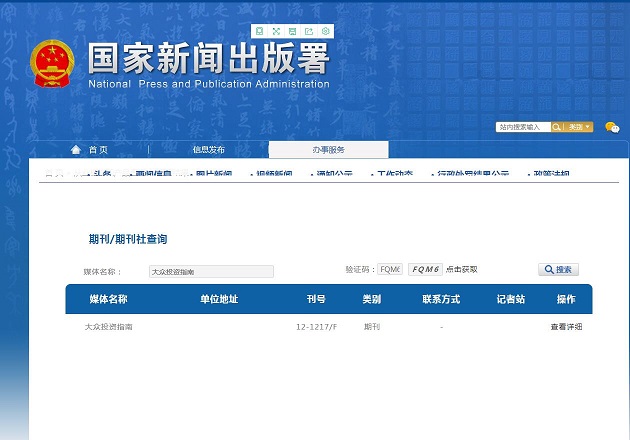
Task: Click the home icon next to 首页
Action: [75, 150]
